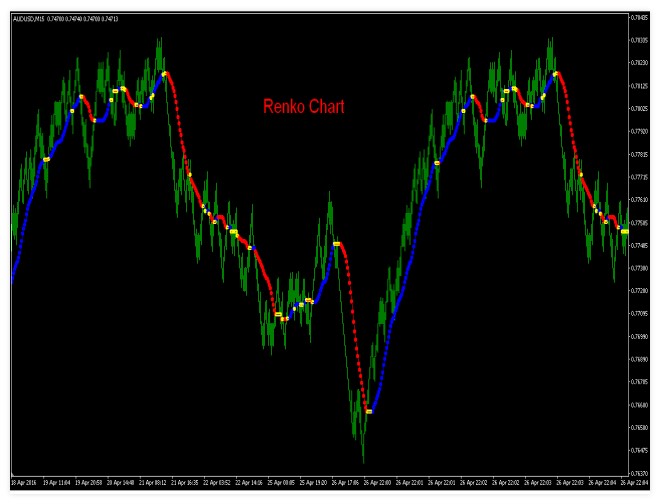Click the 19 Apr 11:04 time label
This screenshot has width=661, height=504.
point(56,483)
